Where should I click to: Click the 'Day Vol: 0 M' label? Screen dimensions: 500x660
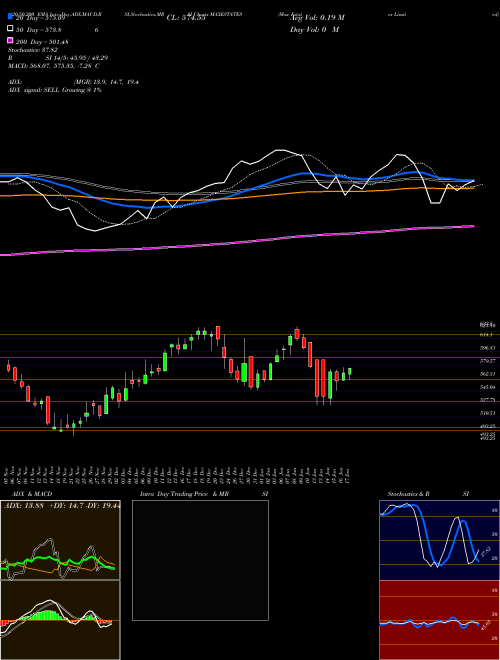point(314,30)
